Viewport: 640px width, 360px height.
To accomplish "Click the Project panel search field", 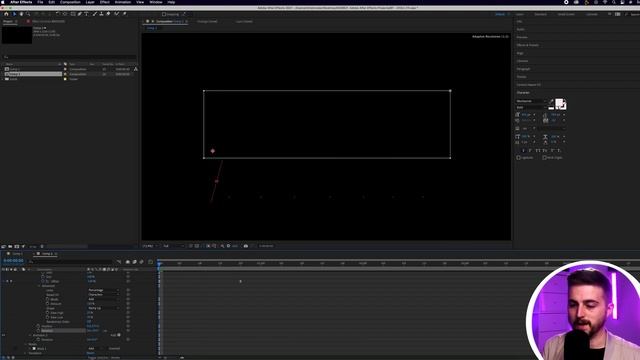I will point(69,57).
